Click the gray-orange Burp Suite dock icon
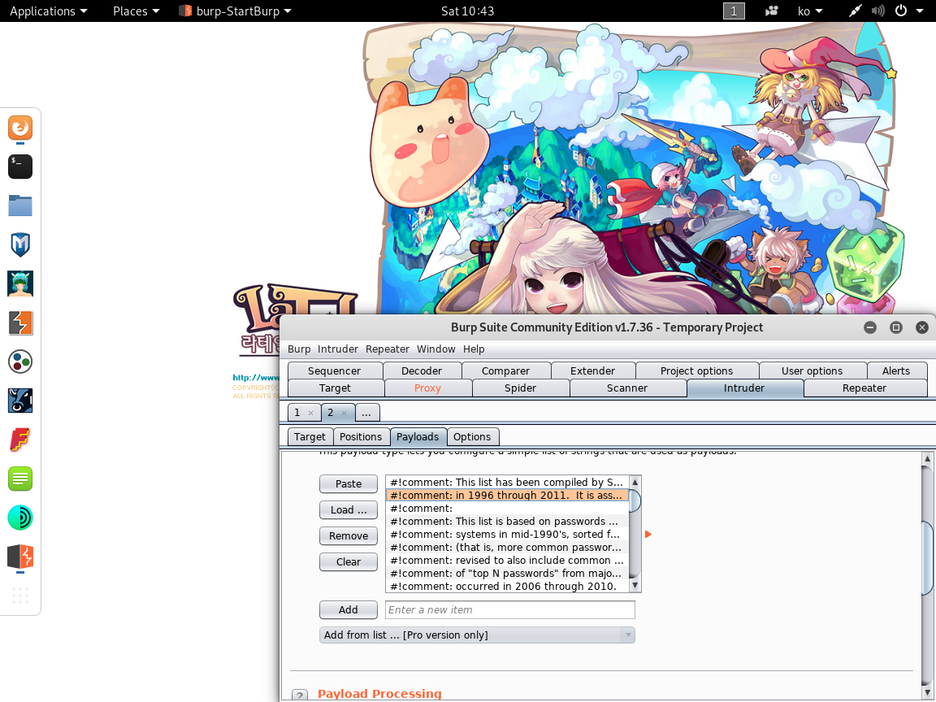936x702 pixels. [20, 323]
